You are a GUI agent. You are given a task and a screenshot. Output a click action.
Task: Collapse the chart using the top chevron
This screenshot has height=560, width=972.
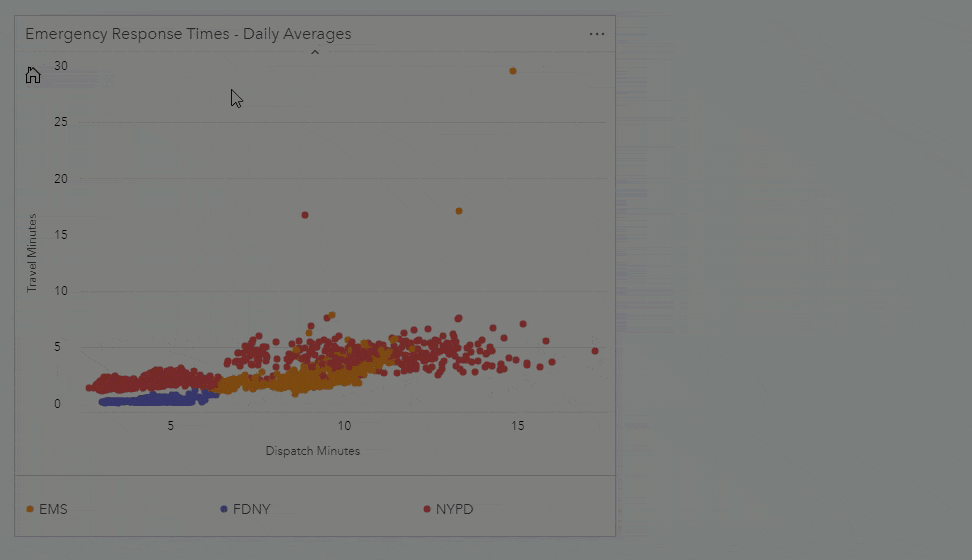tap(315, 52)
